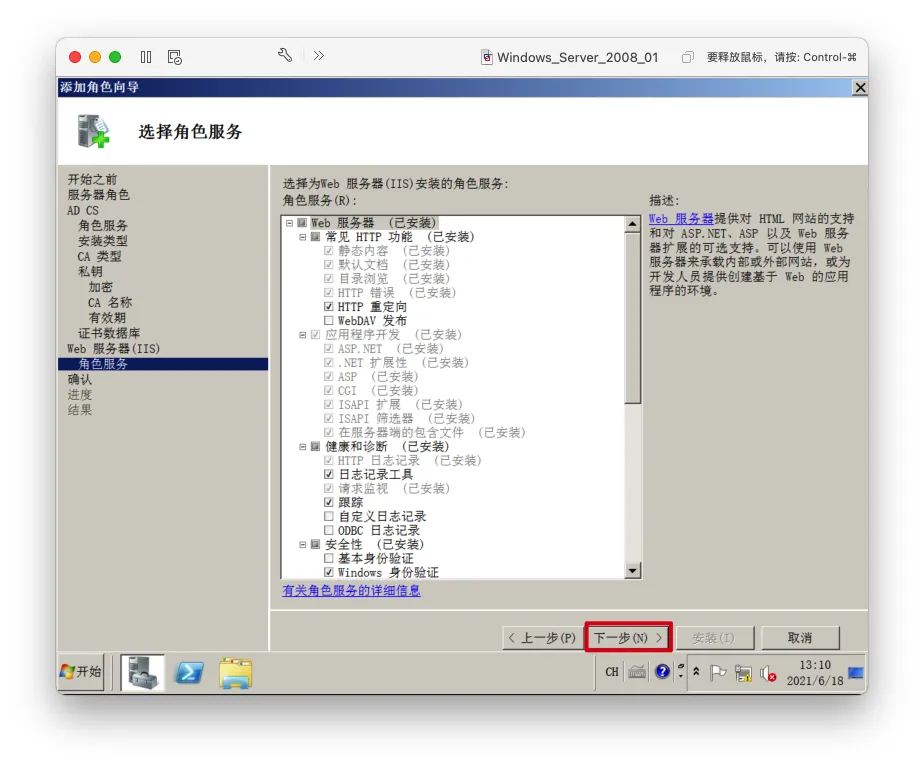924x769 pixels.
Task: Select the highlighted 角色服务 step under IIS
Action: tap(163, 364)
